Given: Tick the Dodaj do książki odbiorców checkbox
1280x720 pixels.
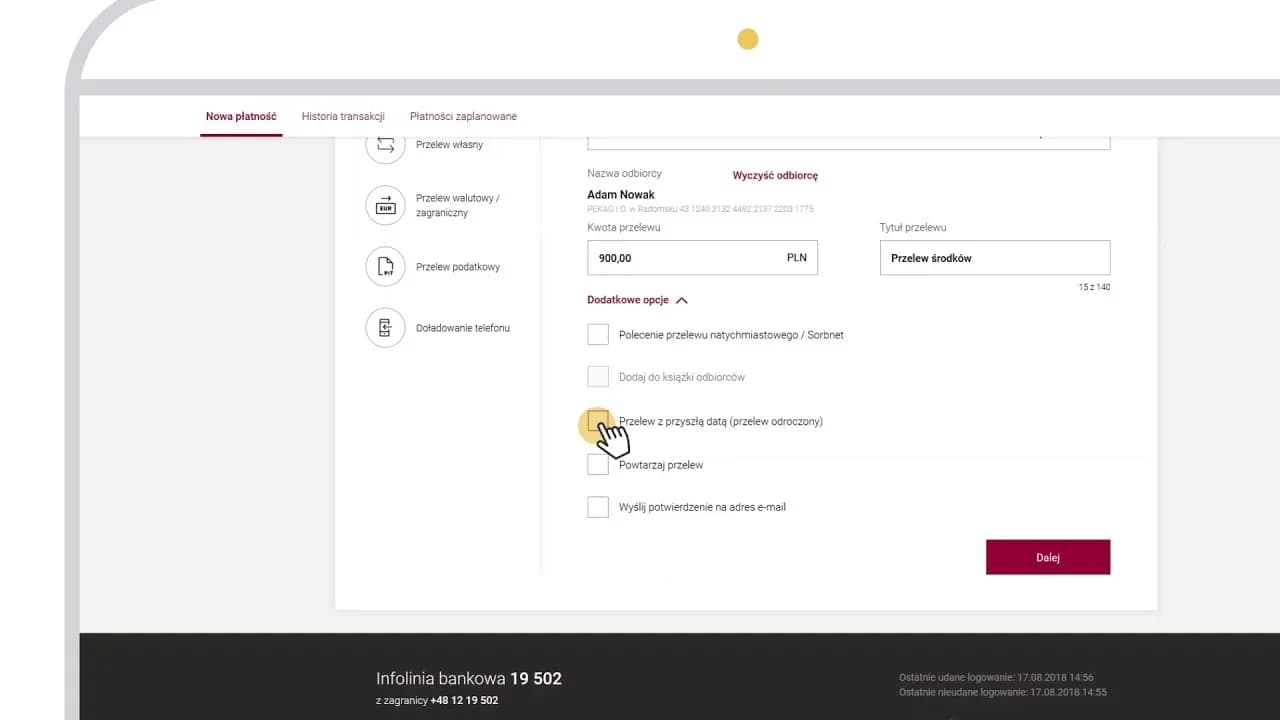Looking at the screenshot, I should pyautogui.click(x=598, y=377).
